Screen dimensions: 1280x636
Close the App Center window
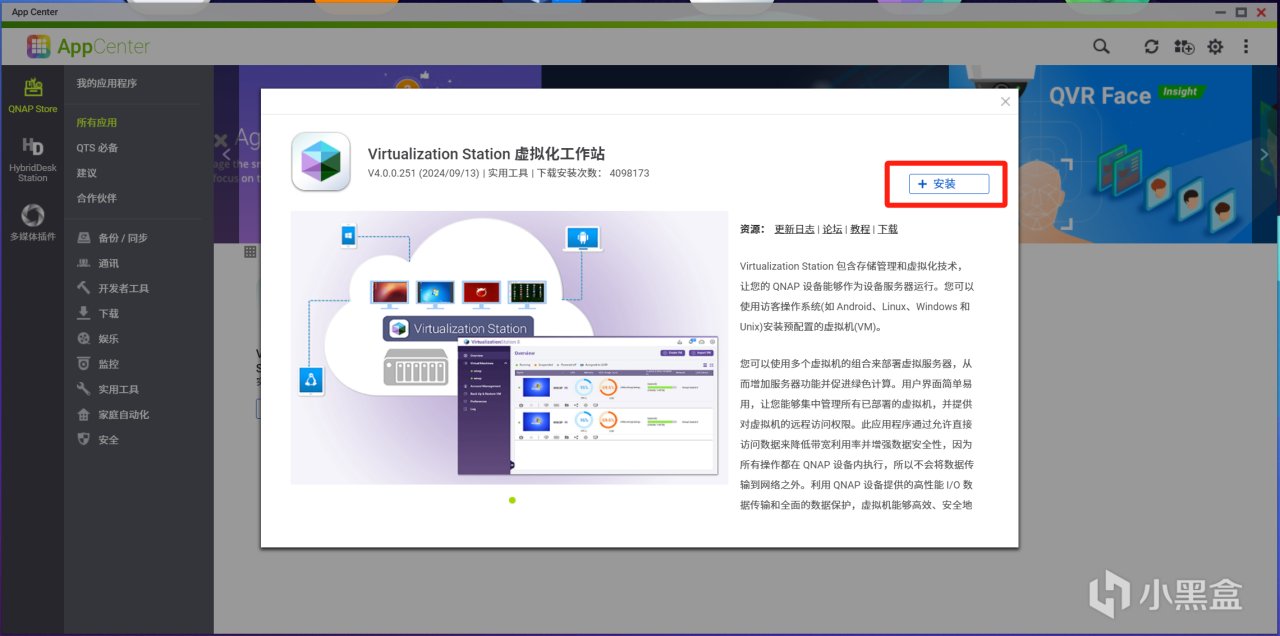pyautogui.click(x=1263, y=12)
